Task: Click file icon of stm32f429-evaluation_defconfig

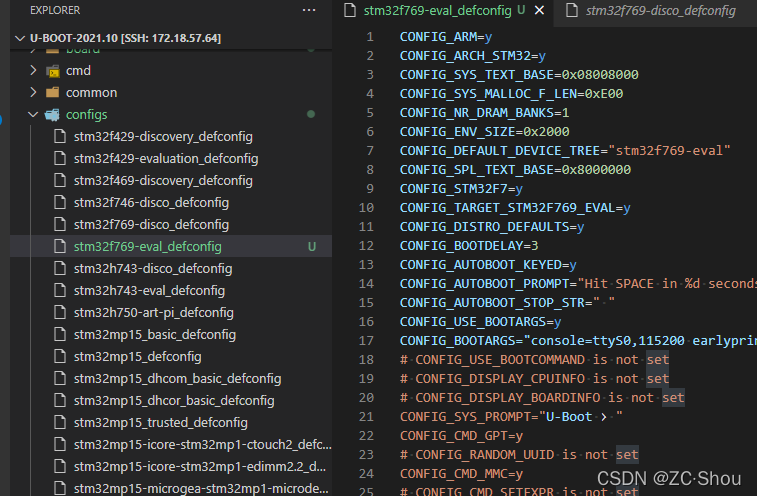Action: tap(60, 158)
